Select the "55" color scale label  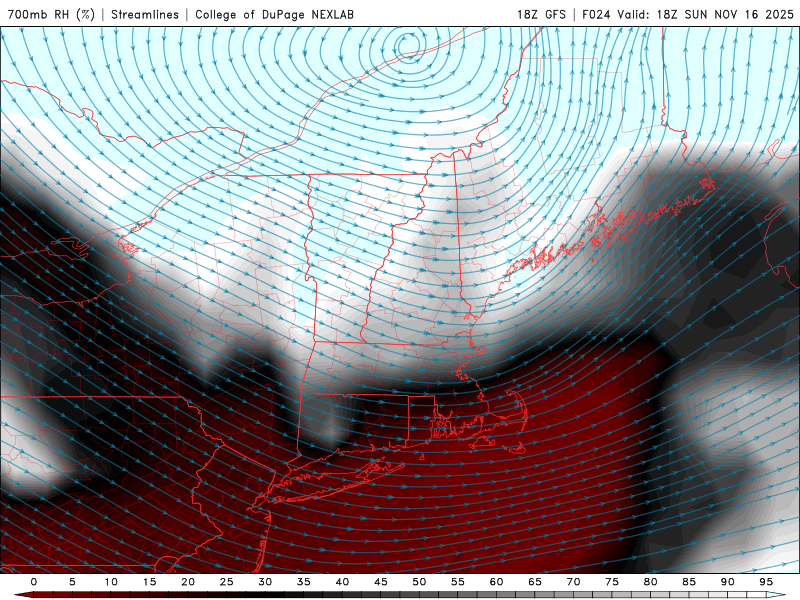tap(458, 582)
